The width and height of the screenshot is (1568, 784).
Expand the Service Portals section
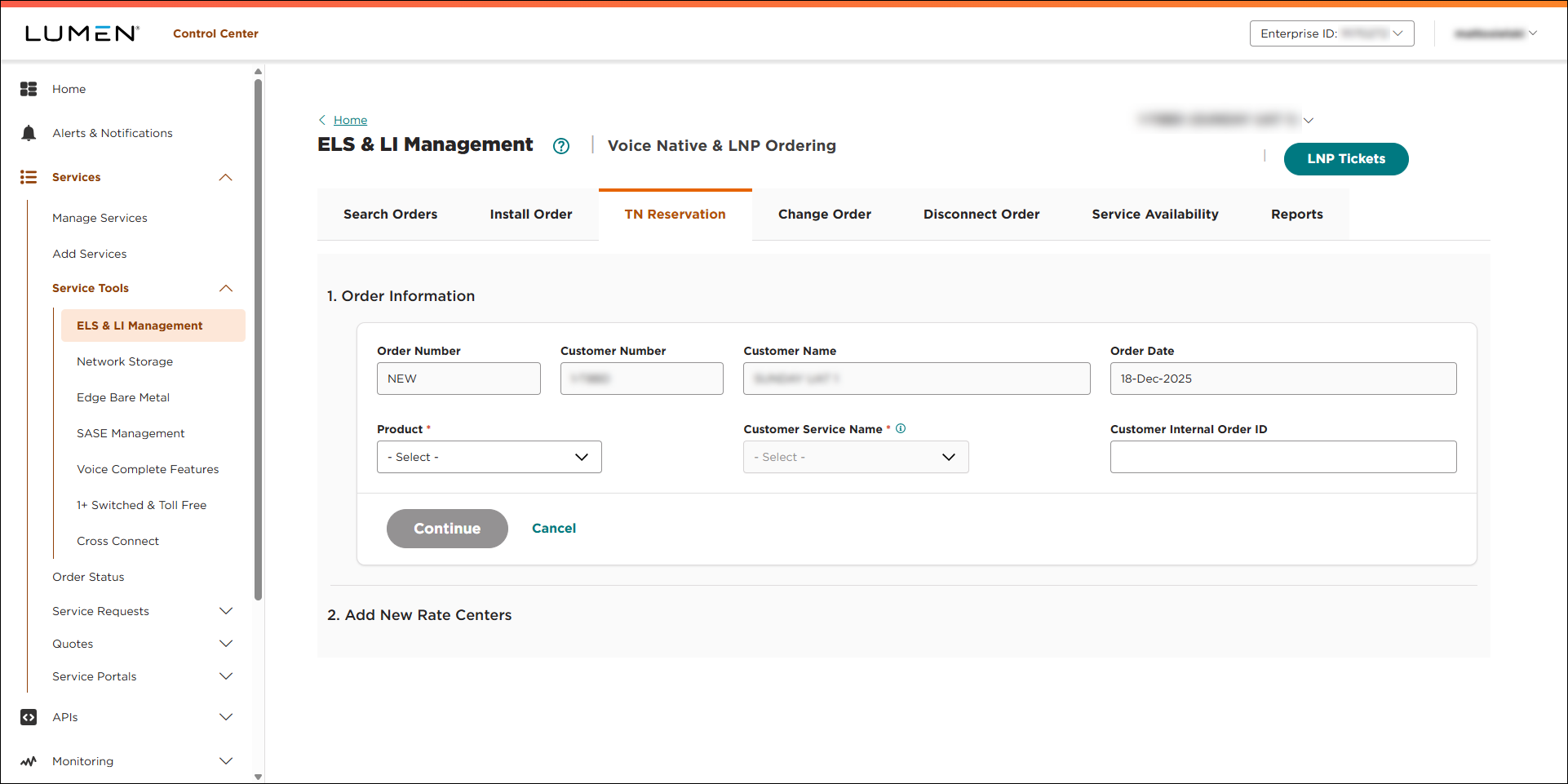click(x=226, y=676)
